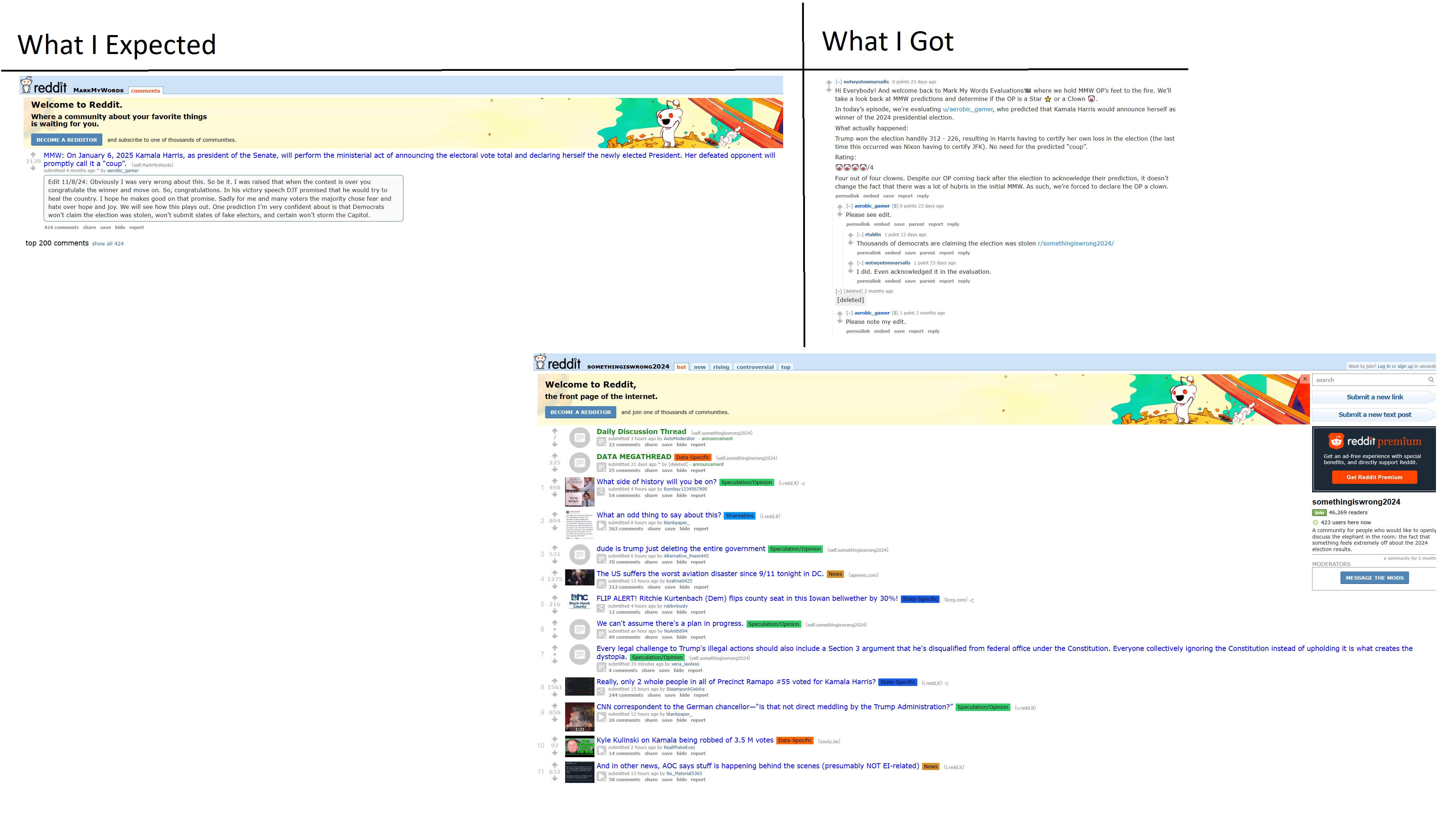Collapse rtublin's comment with the [–] toggle
The width and height of the screenshot is (1456, 813).
click(x=860, y=234)
